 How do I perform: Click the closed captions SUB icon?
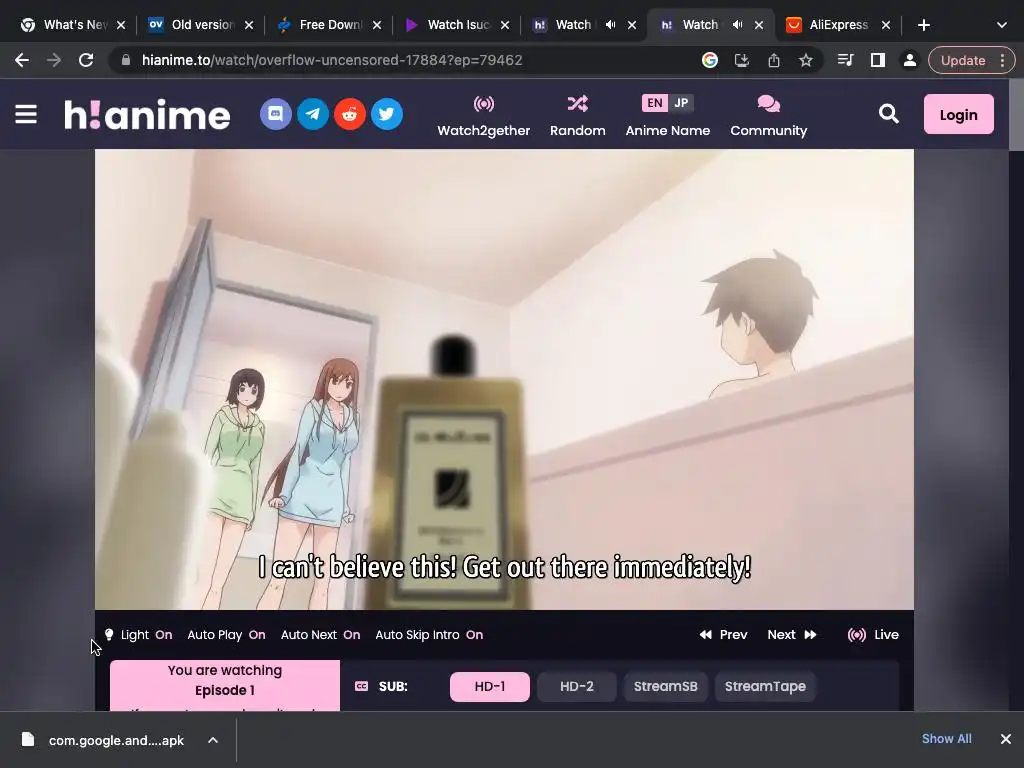pyautogui.click(x=361, y=686)
